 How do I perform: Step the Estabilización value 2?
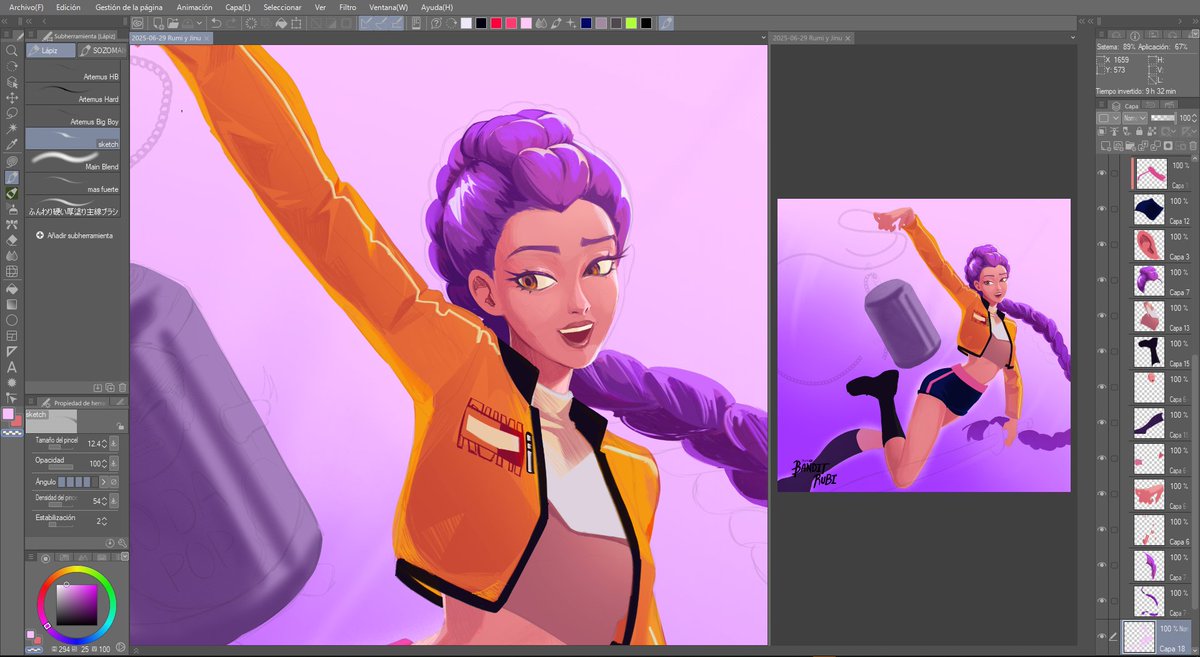coord(103,521)
